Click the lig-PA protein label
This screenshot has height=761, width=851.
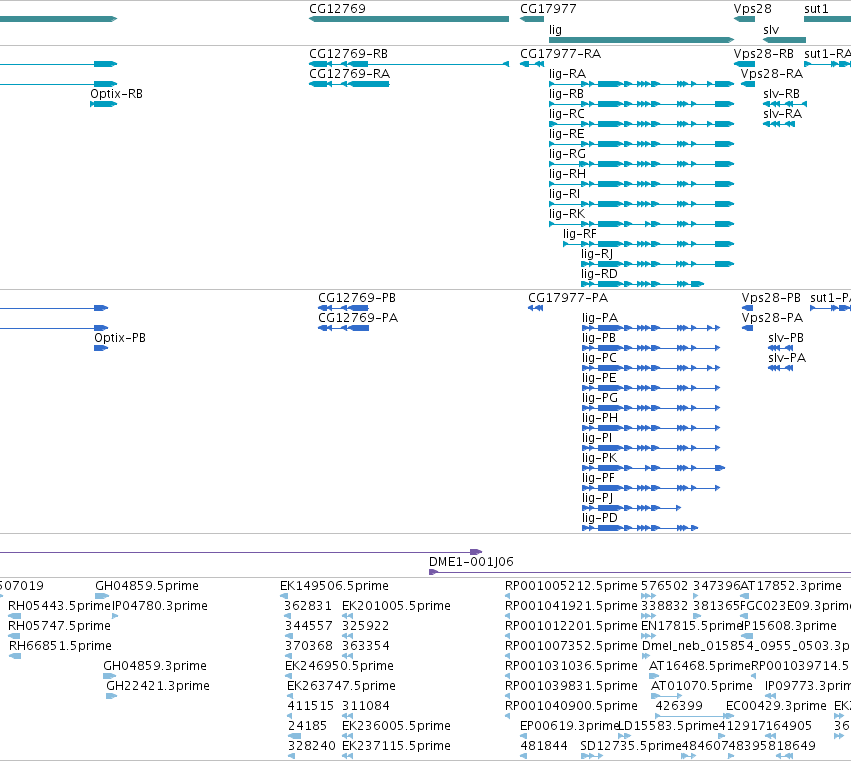(x=600, y=318)
